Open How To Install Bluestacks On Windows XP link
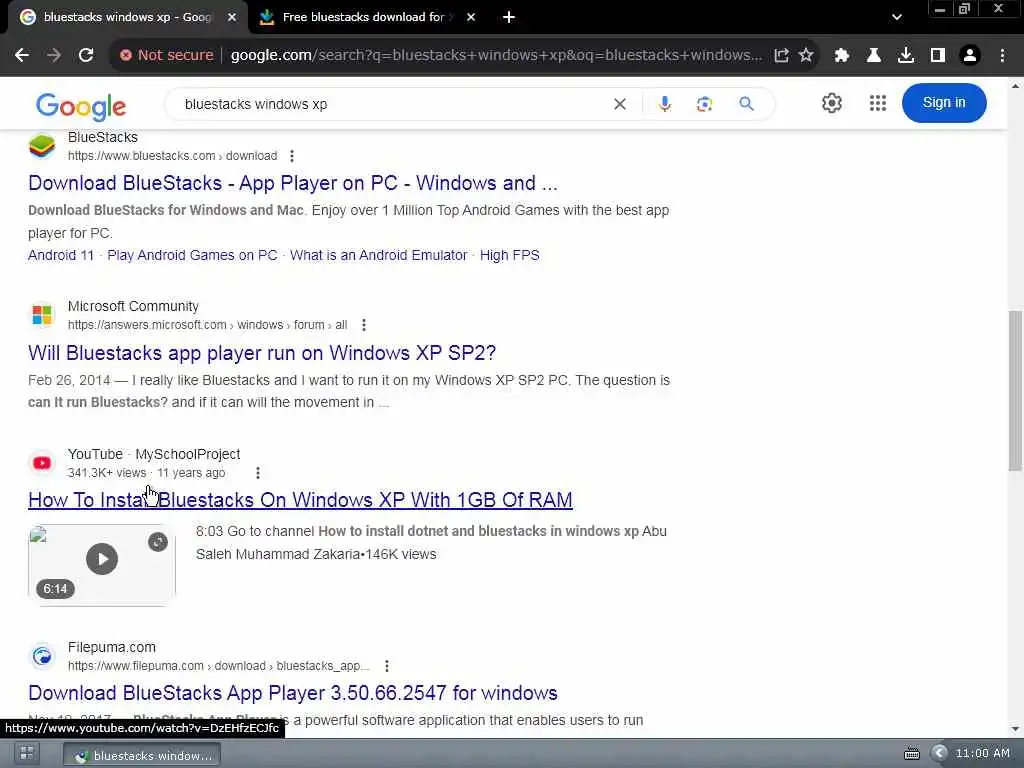Screen dimensions: 1024x768 click(x=300, y=500)
